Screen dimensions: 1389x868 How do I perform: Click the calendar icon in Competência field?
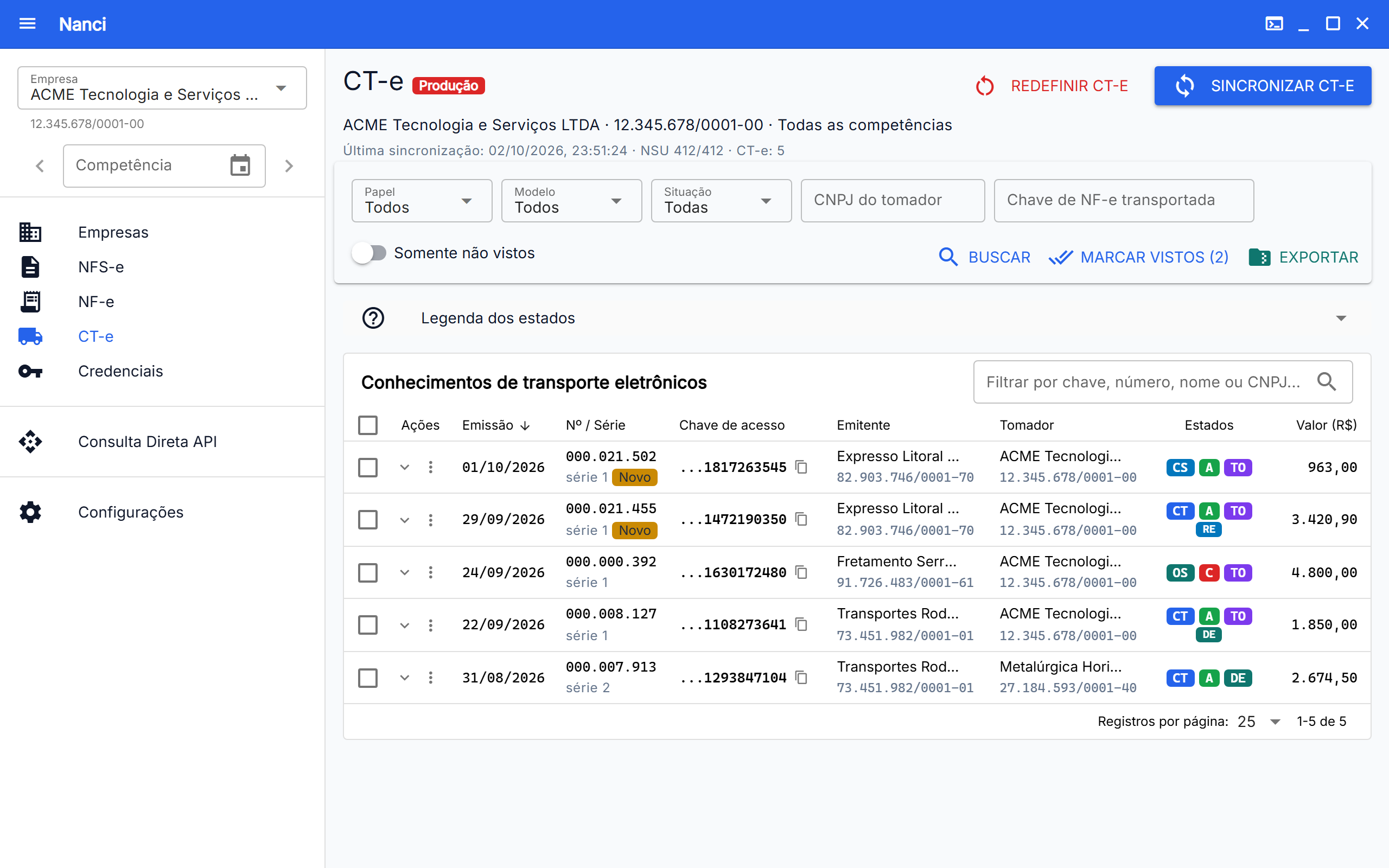point(240,165)
